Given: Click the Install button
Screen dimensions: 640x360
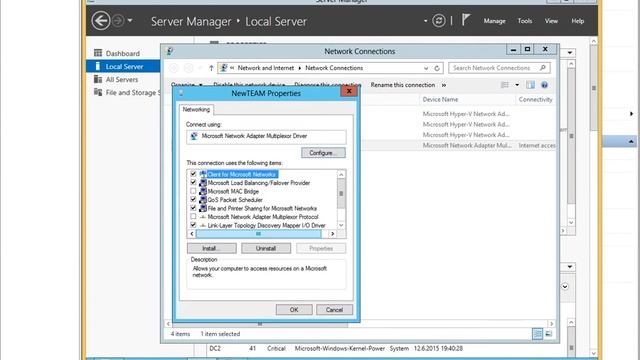Looking at the screenshot, I should [x=211, y=248].
